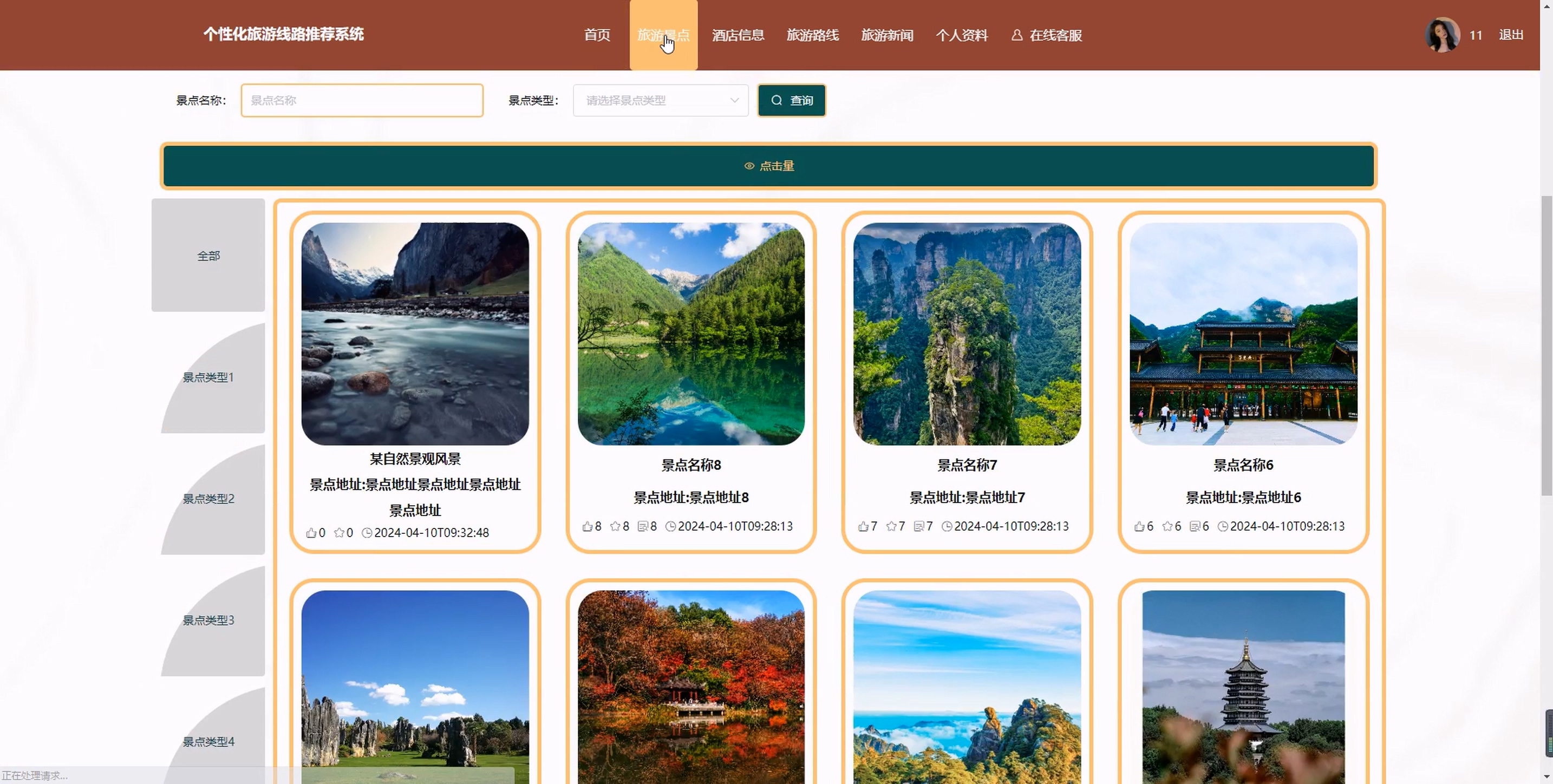Click the title 景点名称6
This screenshot has width=1553, height=784.
point(1243,465)
